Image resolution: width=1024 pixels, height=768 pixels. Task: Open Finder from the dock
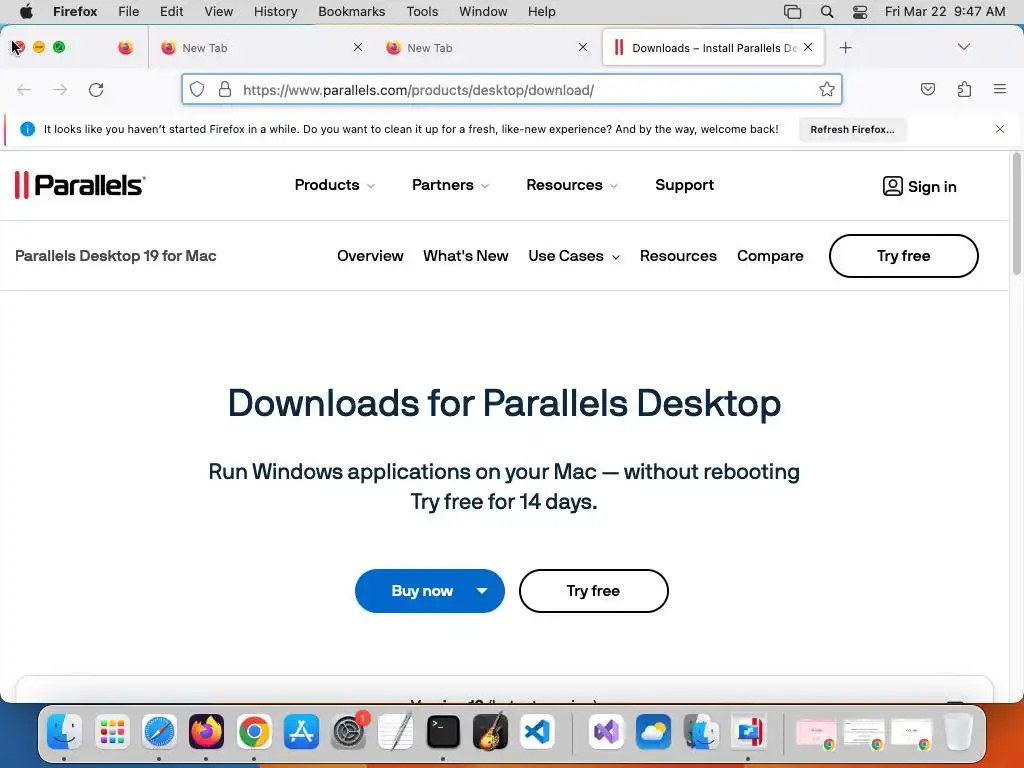64,731
